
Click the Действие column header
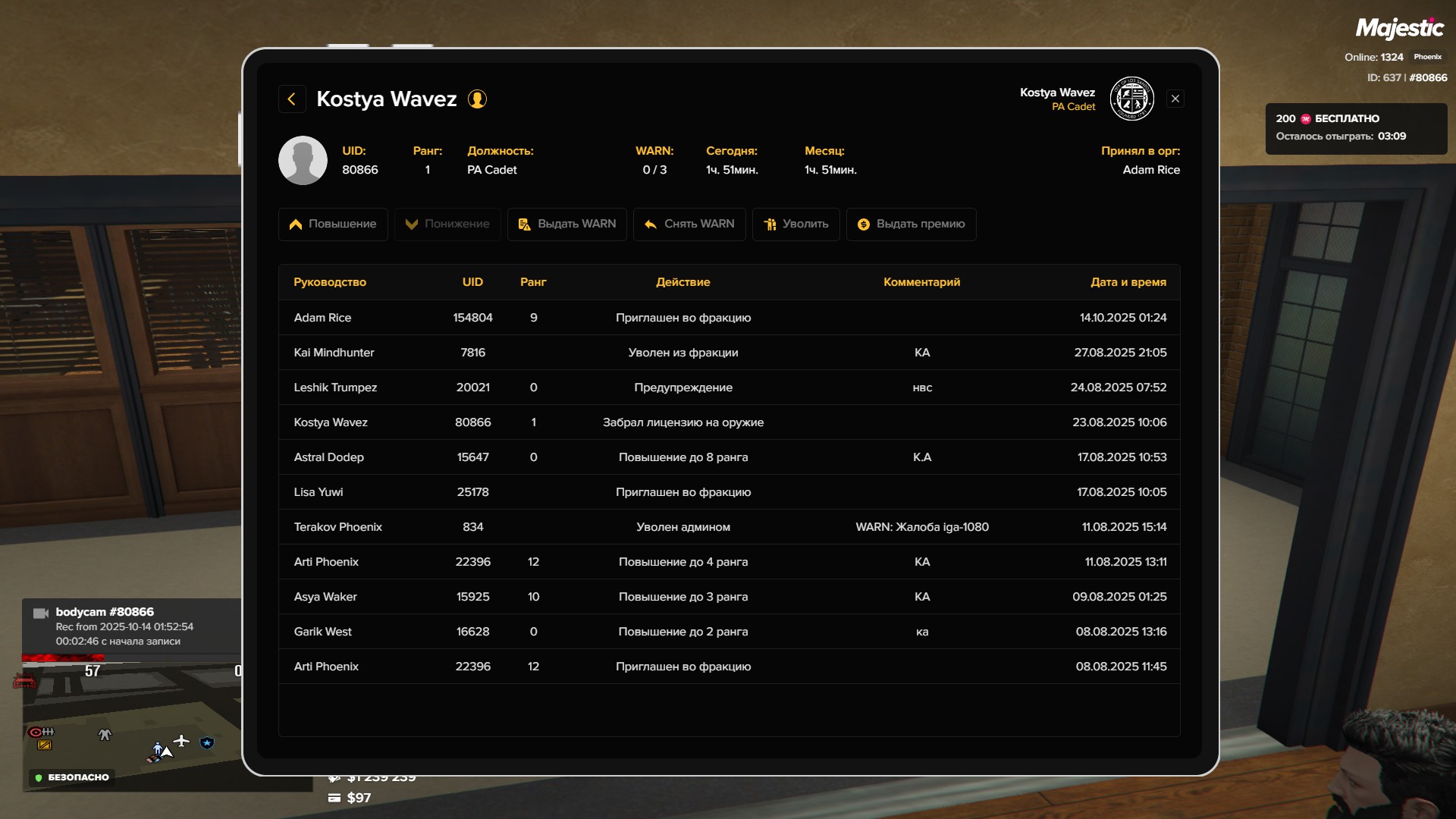click(x=682, y=282)
